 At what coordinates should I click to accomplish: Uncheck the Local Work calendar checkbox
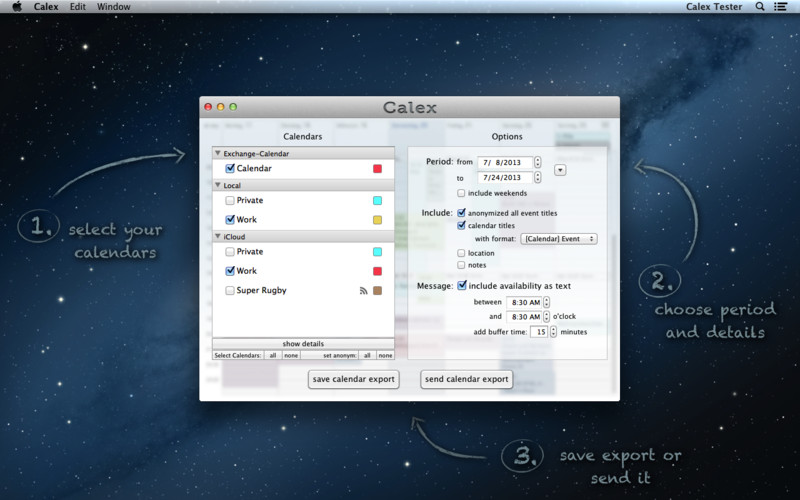(x=230, y=220)
